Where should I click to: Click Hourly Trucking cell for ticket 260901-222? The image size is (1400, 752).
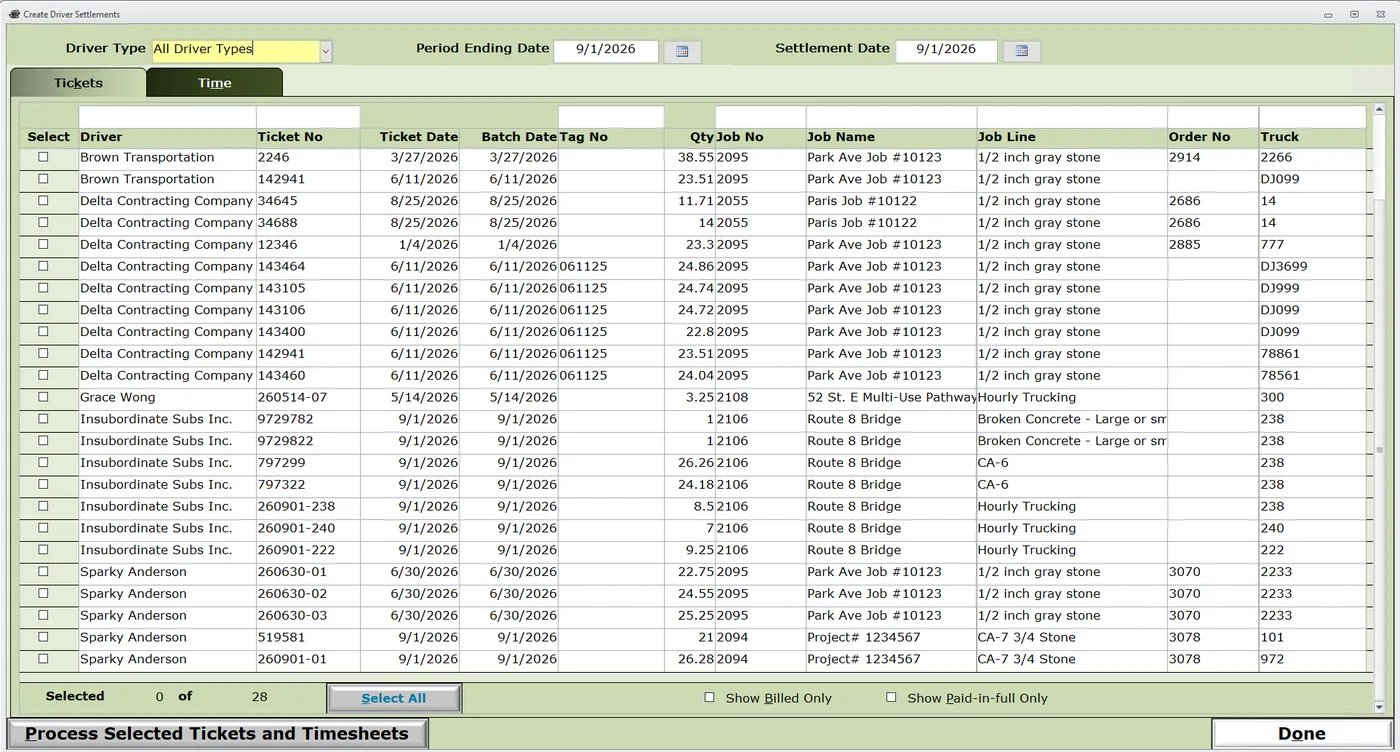pyautogui.click(x=1072, y=550)
